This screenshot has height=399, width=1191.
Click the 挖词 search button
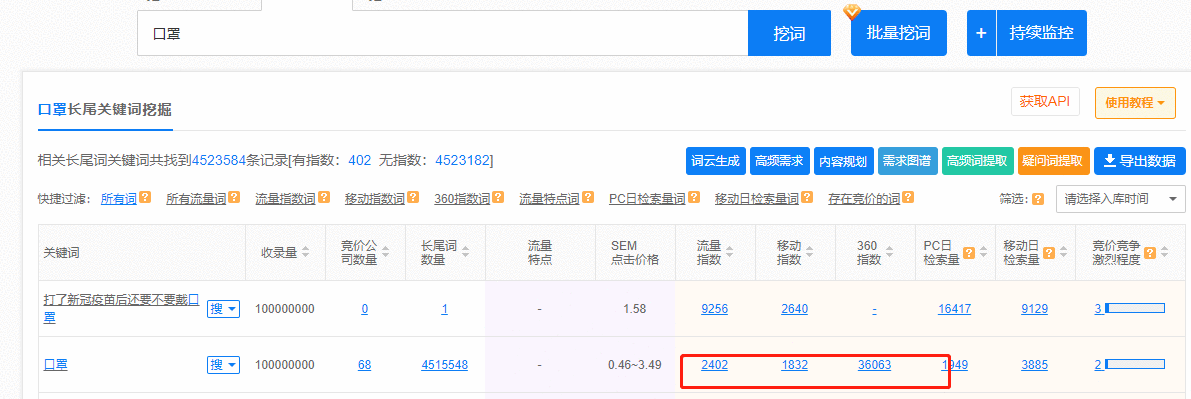click(x=789, y=33)
